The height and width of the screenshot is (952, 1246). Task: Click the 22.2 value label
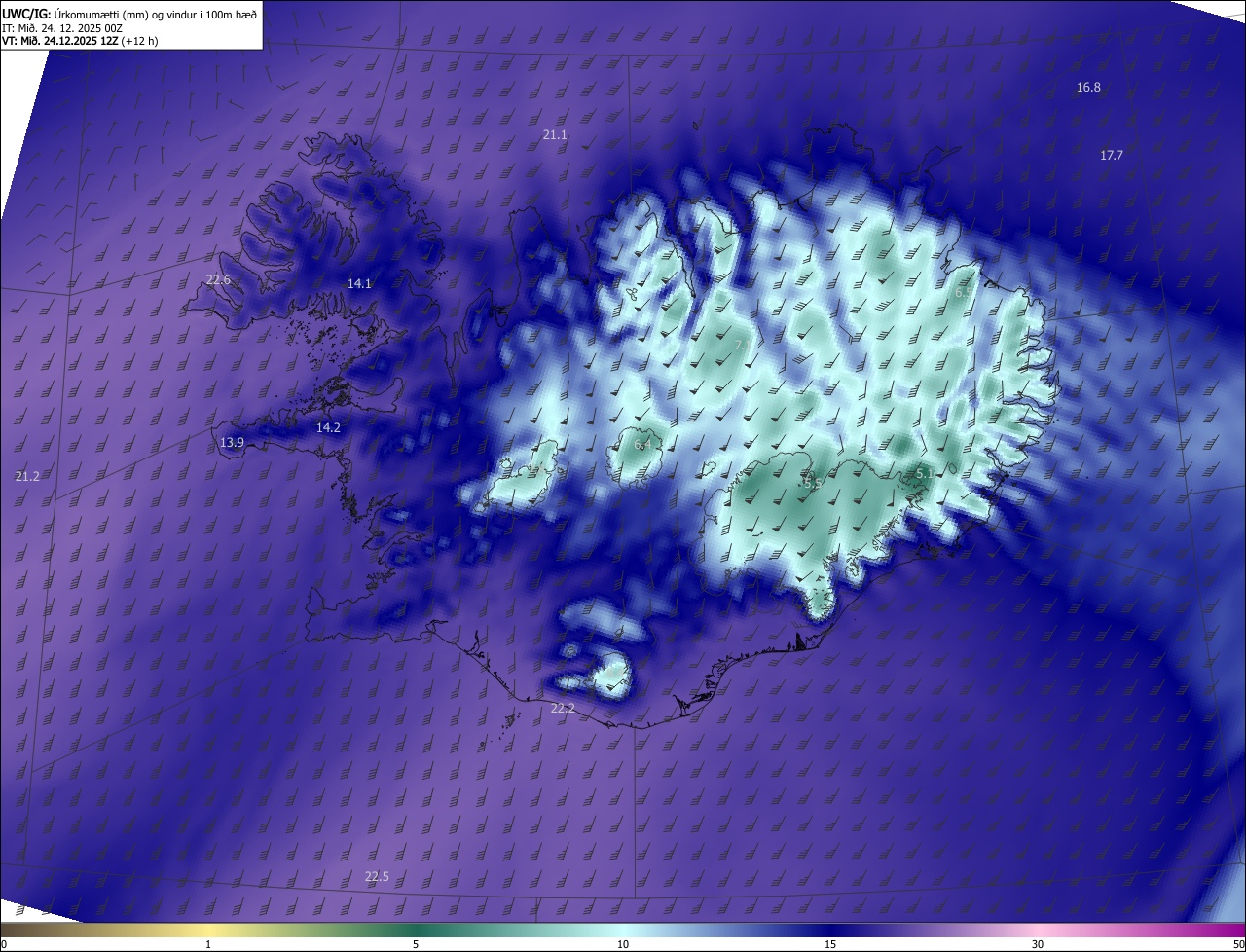pos(563,709)
